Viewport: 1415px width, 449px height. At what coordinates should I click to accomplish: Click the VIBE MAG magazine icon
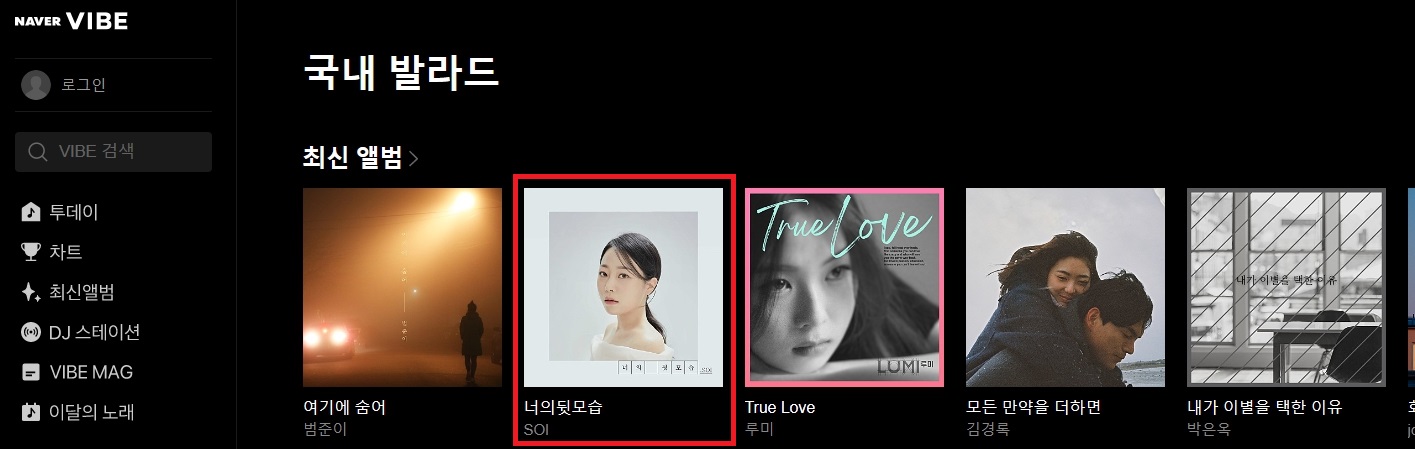(31, 372)
